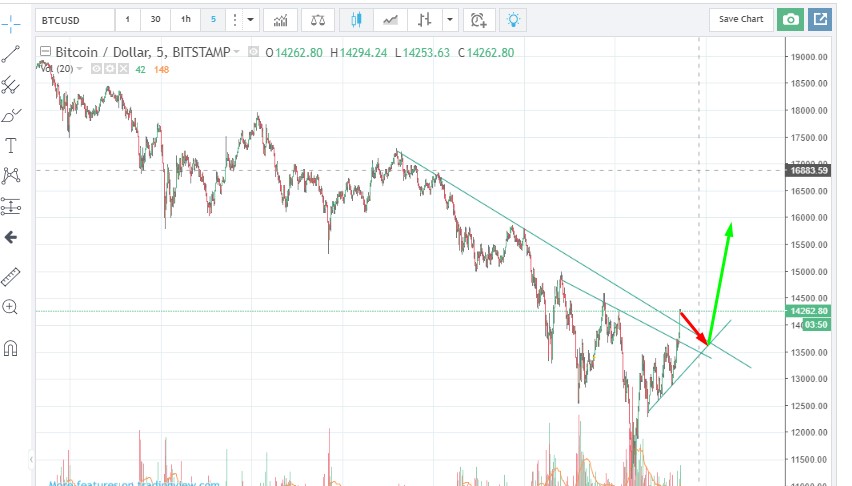Click the current price label 14262.80

[809, 311]
